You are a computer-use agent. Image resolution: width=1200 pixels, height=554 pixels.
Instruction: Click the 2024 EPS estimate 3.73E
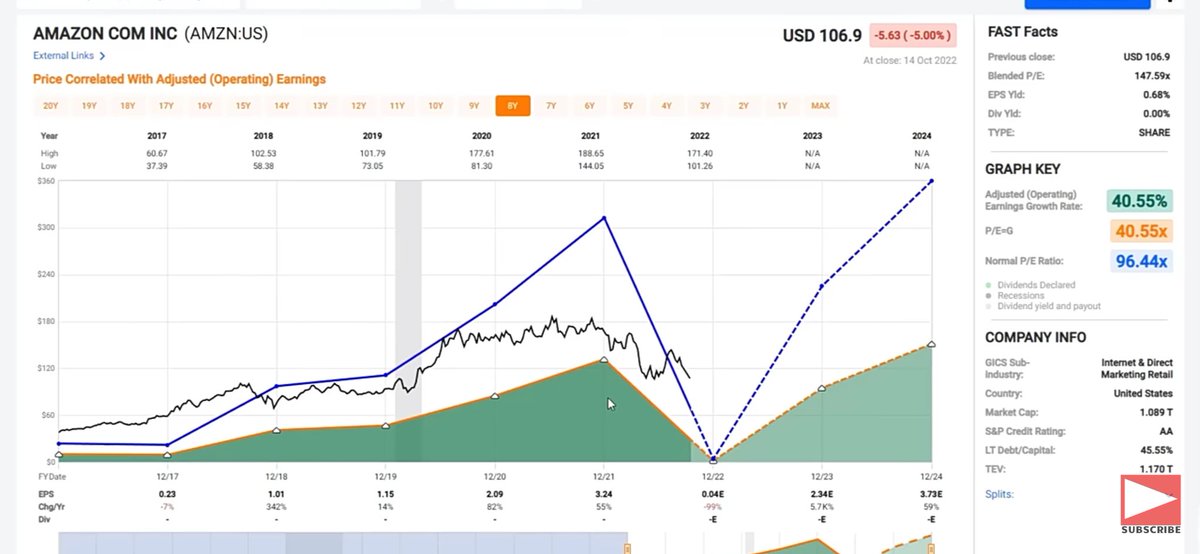[x=929, y=494]
